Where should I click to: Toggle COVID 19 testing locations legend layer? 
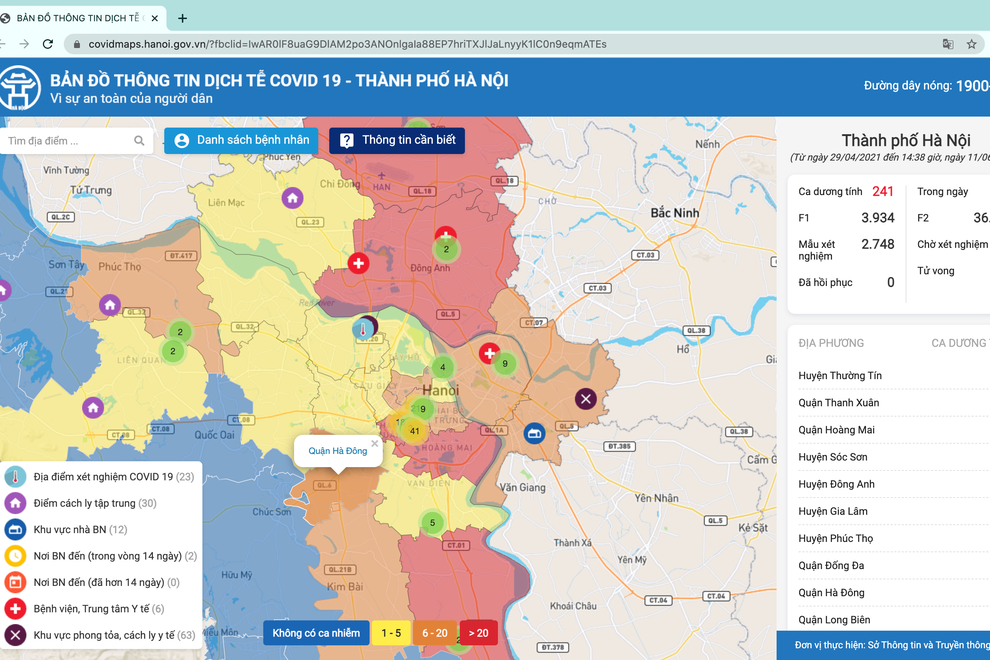coord(100,477)
